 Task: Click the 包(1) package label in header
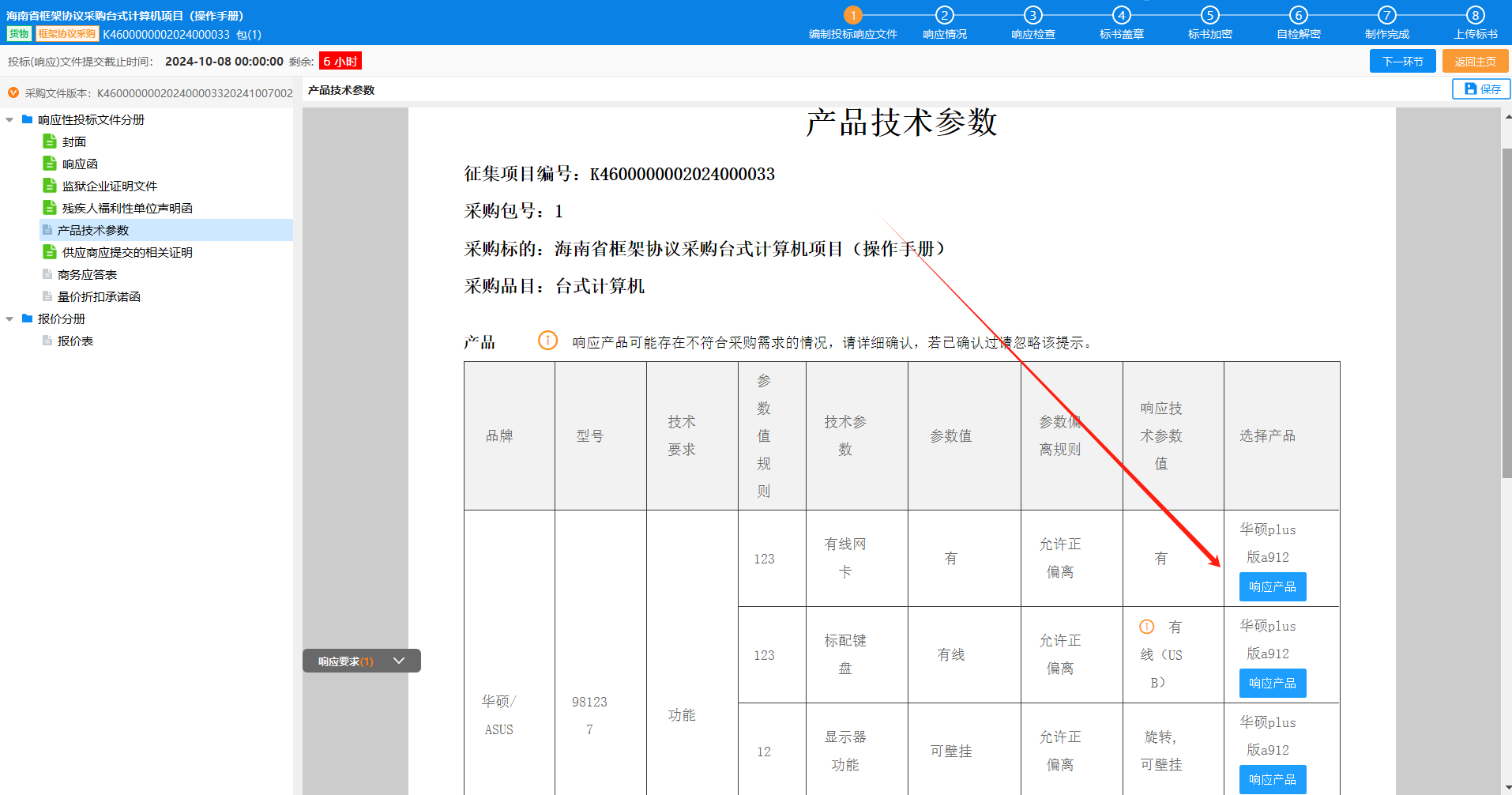(249, 34)
